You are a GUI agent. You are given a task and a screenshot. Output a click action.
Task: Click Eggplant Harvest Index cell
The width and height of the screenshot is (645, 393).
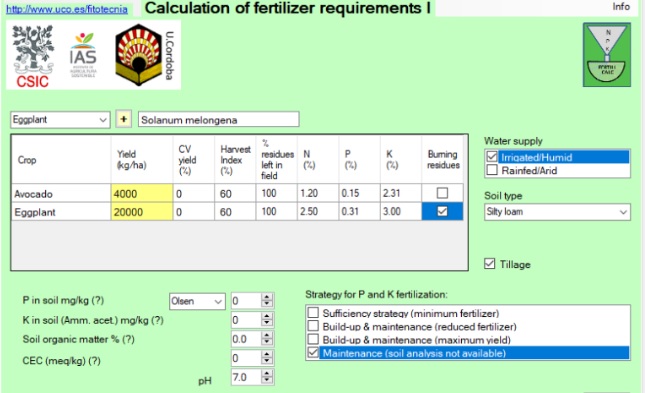point(235,212)
